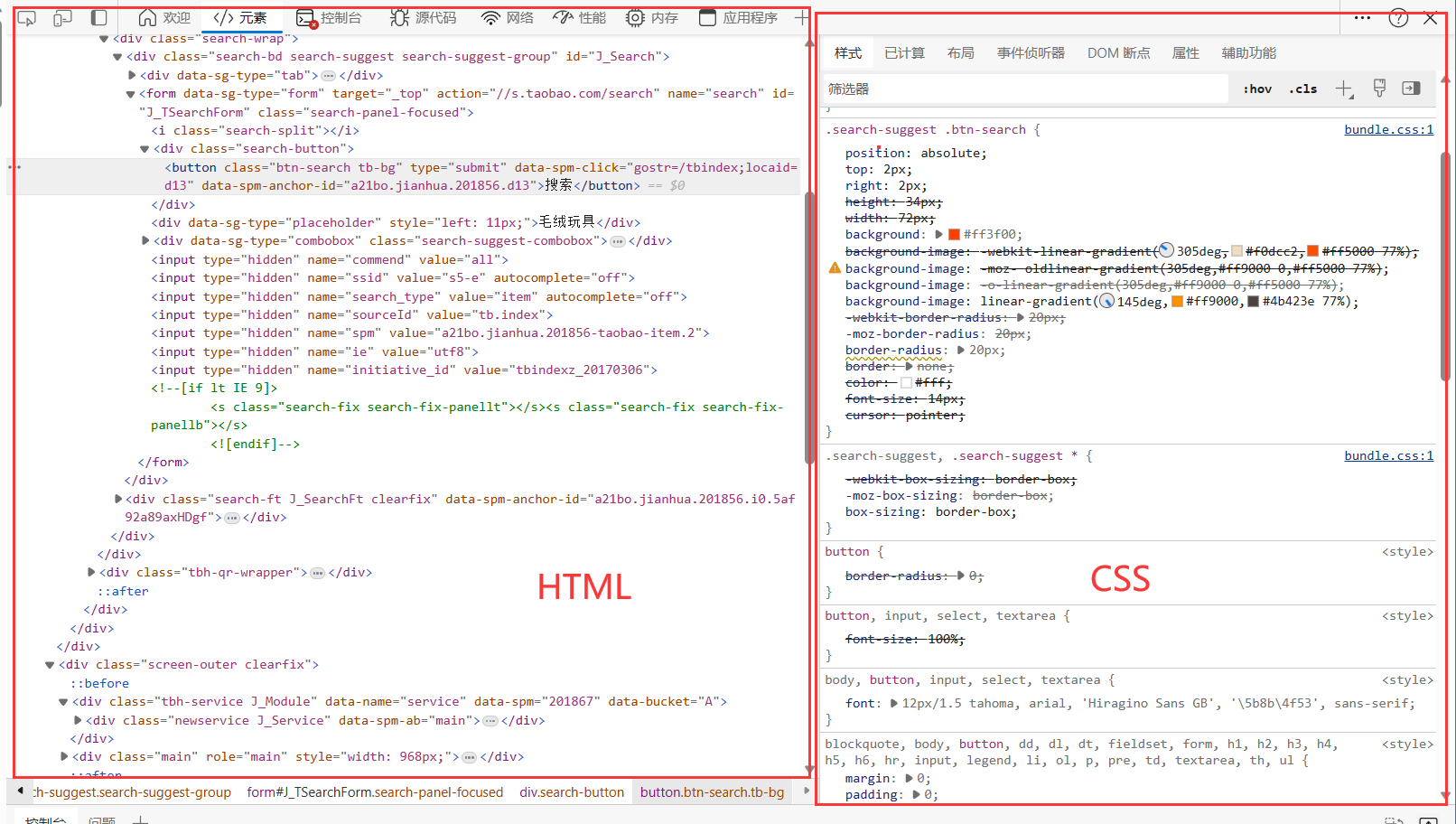Screen dimensions: 1456x824
Task: Click the paintbrush rendering emulation icon
Action: [x=1379, y=89]
